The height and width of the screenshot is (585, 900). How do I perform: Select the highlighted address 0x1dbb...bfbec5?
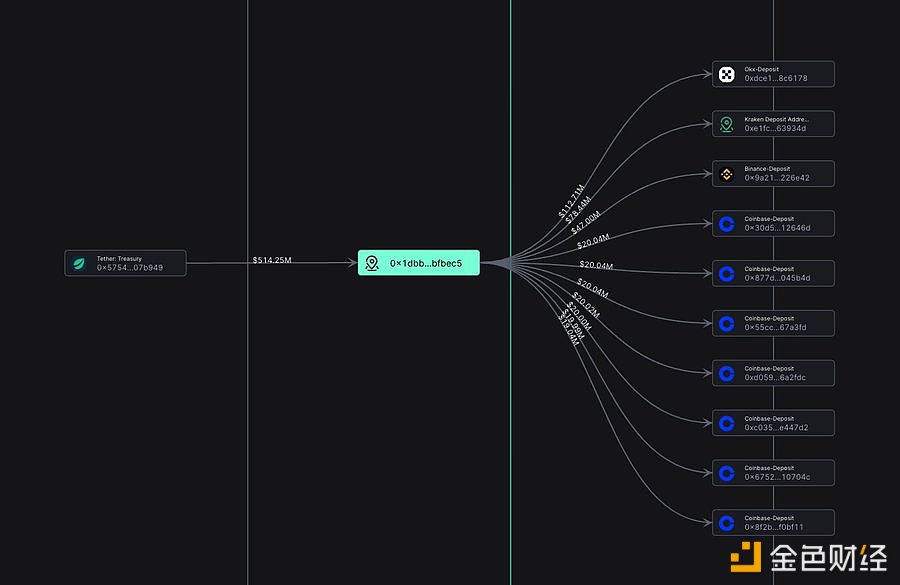426,263
